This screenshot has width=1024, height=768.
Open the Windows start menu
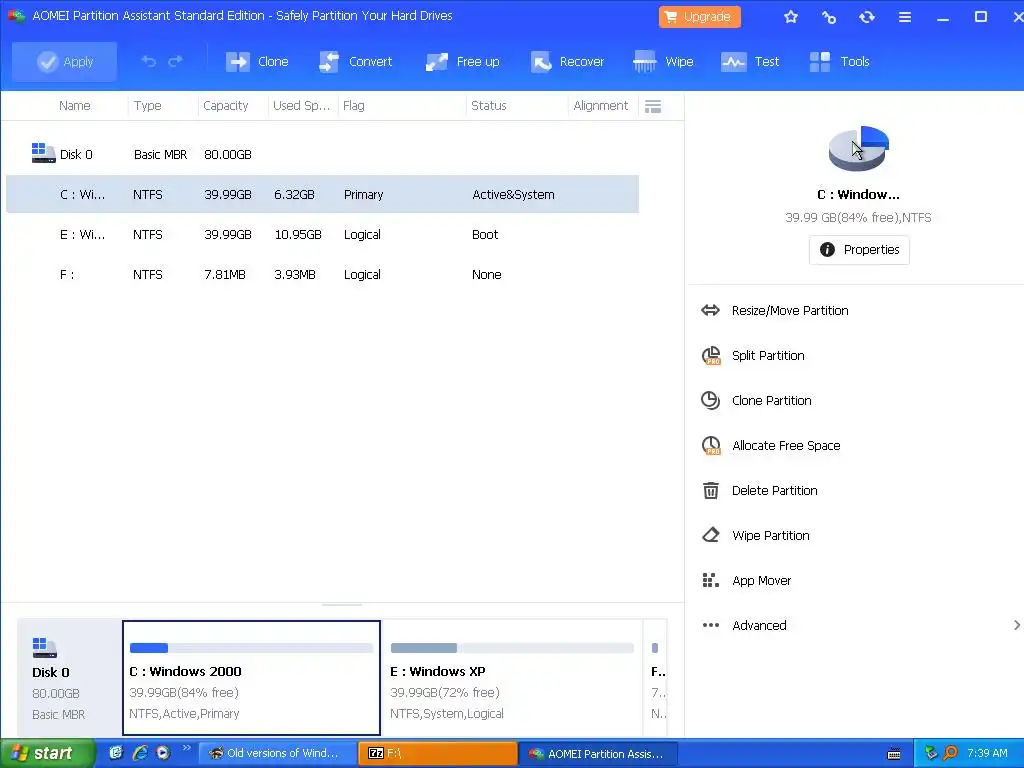47,753
